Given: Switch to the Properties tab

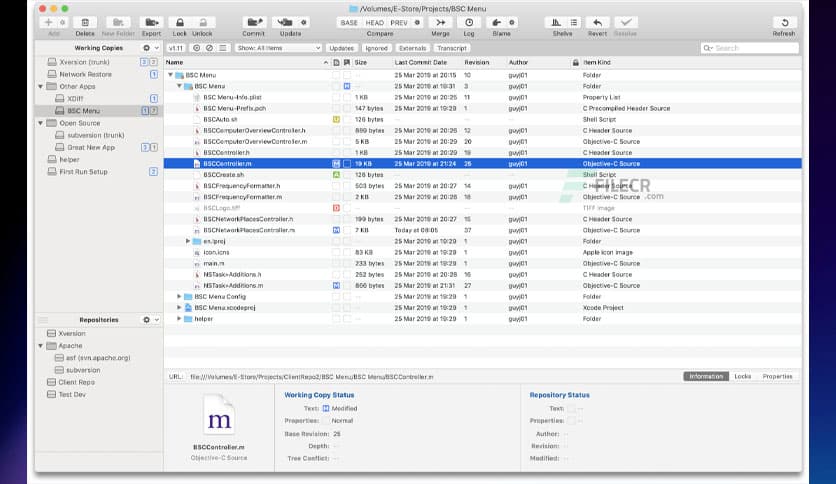Looking at the screenshot, I should [777, 376].
